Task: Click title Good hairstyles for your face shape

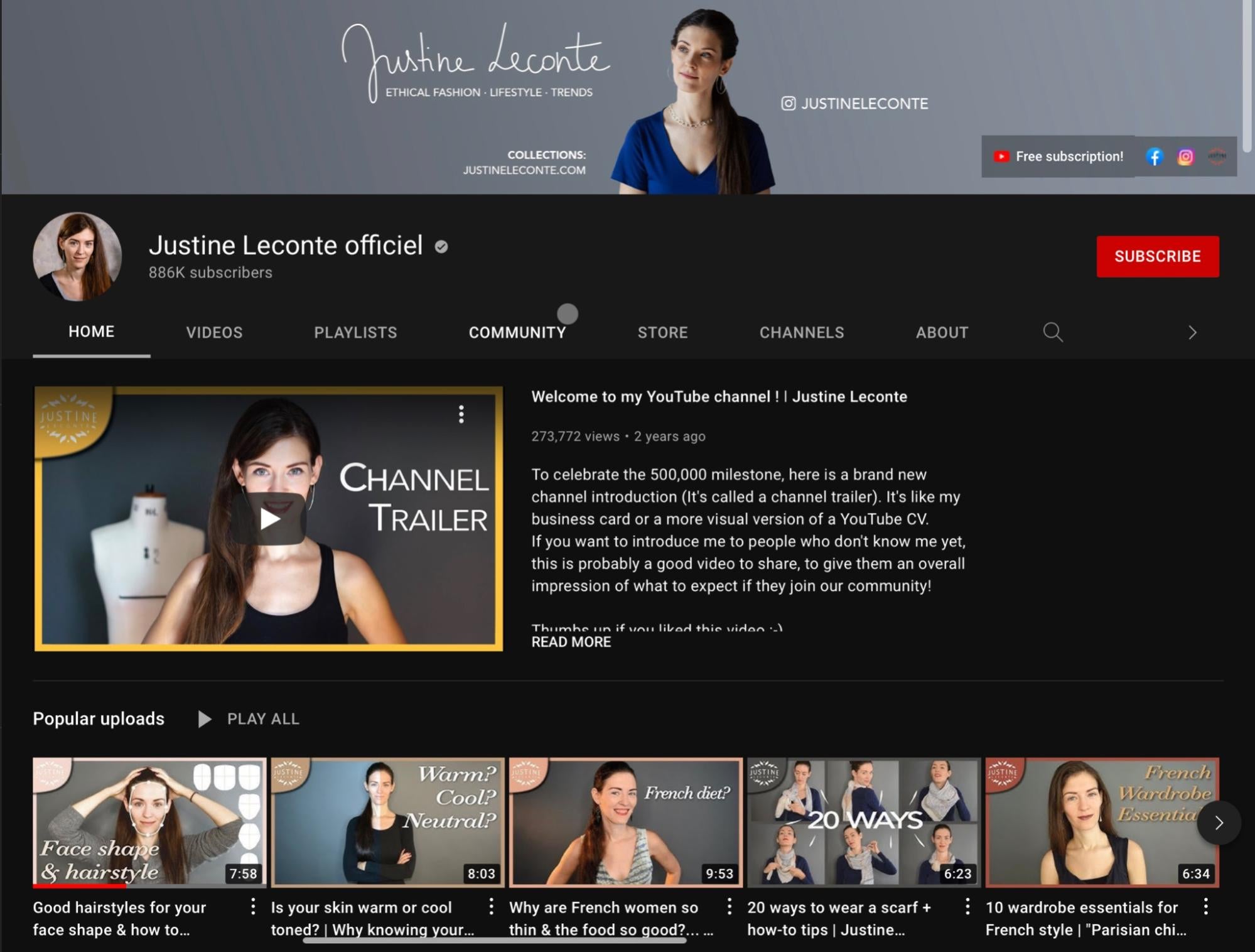Action: tap(119, 919)
